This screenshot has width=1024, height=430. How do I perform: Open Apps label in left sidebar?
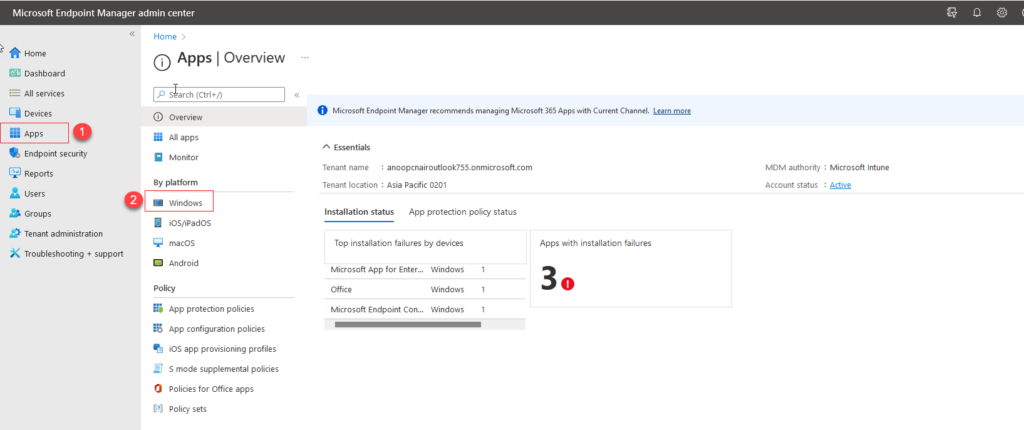pos(34,133)
